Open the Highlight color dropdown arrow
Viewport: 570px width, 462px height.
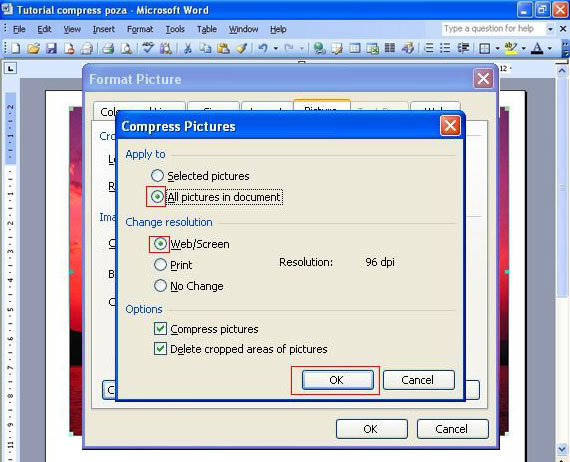pyautogui.click(x=523, y=48)
